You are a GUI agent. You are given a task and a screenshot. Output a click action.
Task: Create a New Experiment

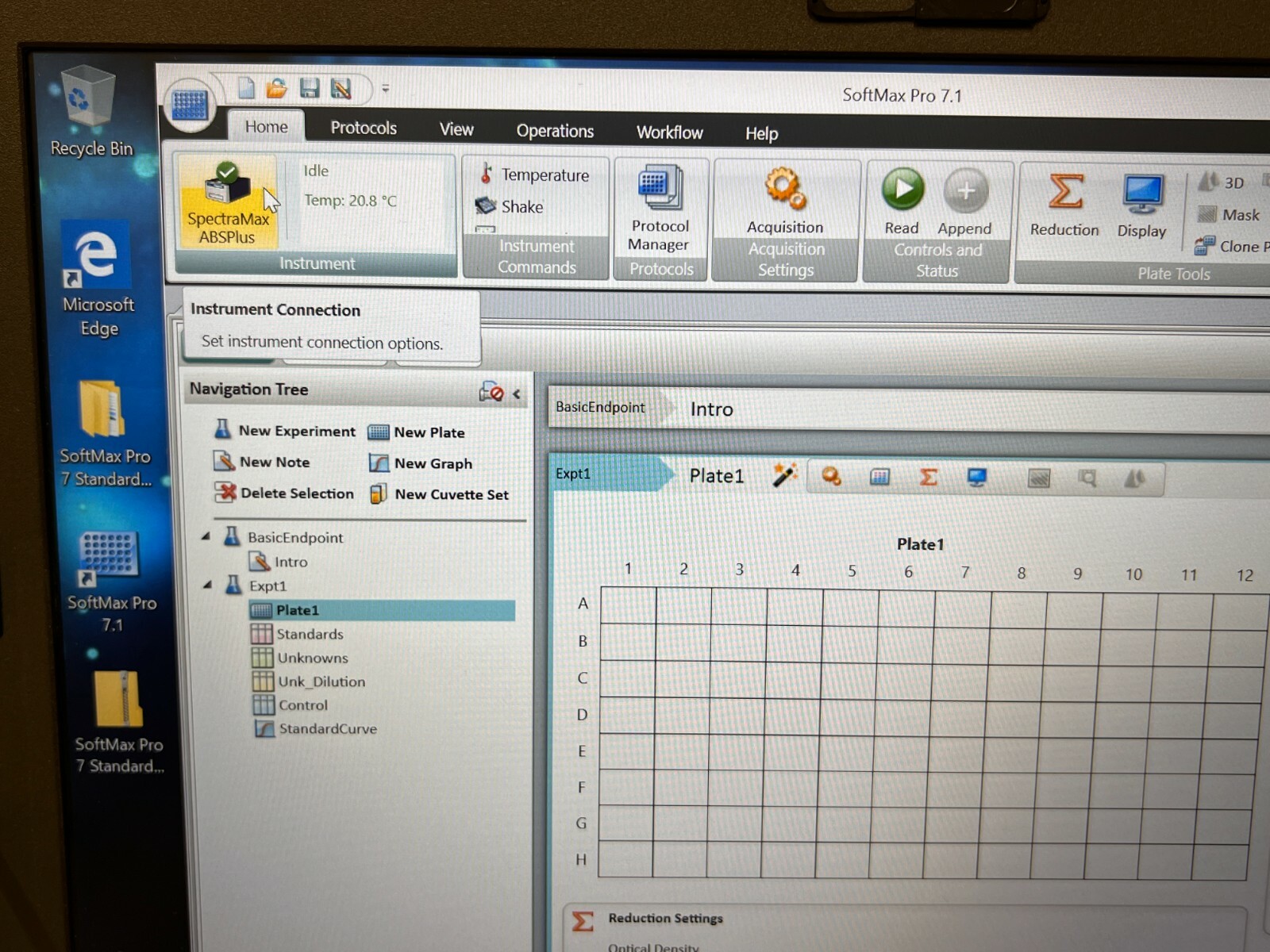point(285,431)
